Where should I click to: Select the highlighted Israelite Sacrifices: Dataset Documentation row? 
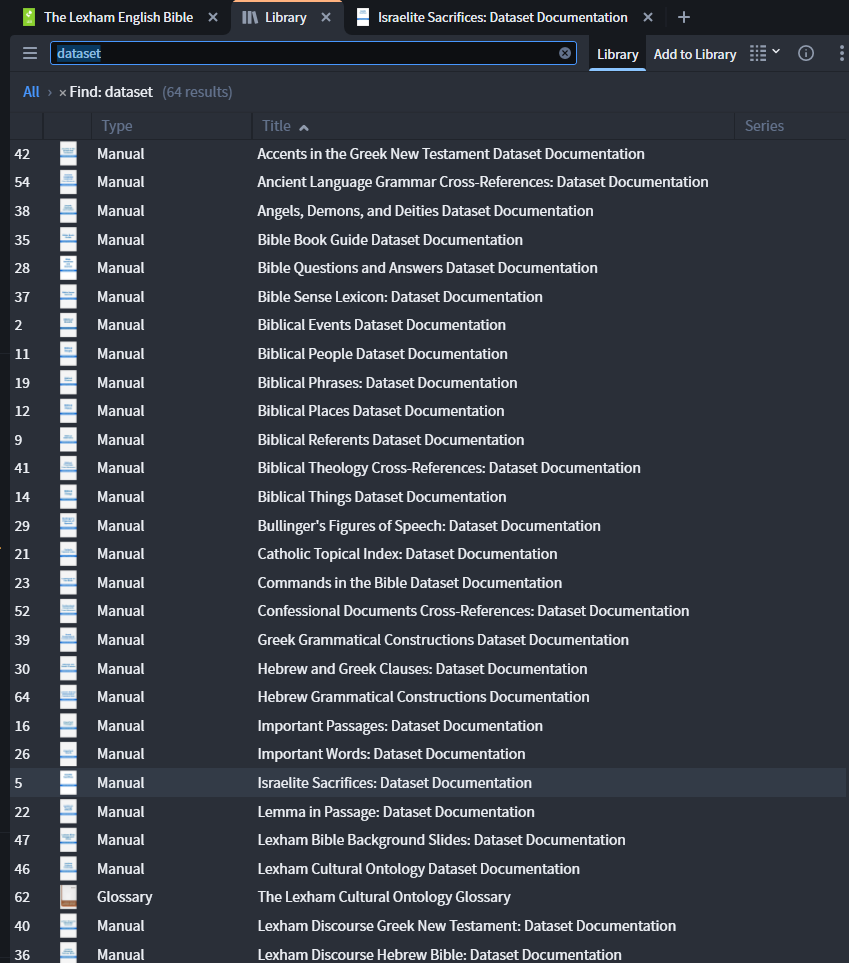click(428, 783)
